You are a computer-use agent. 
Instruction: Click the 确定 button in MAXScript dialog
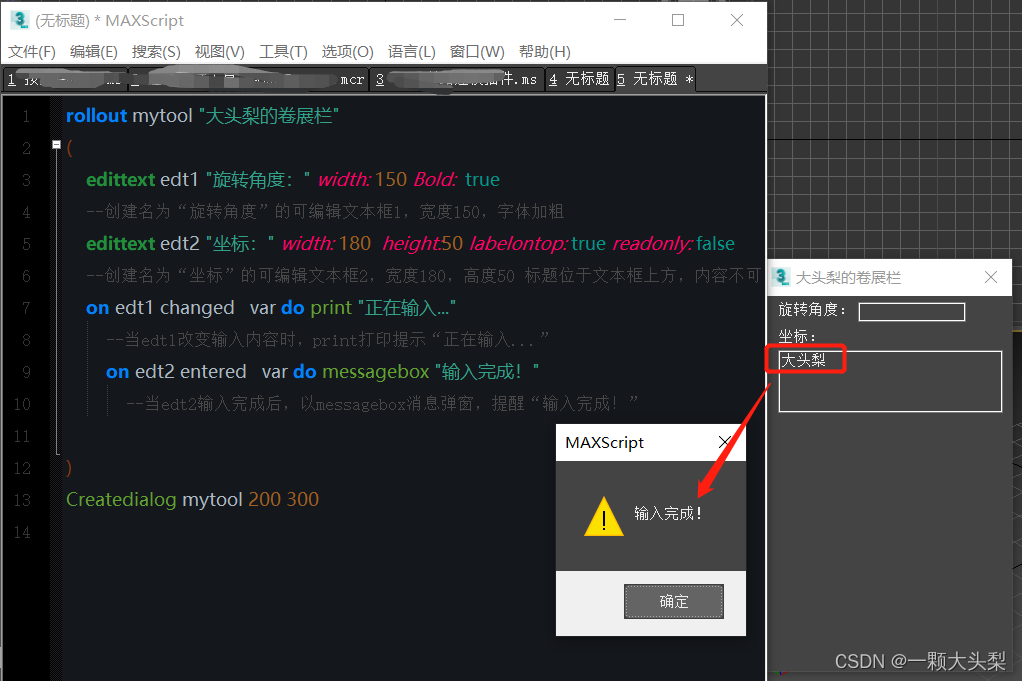(673, 601)
